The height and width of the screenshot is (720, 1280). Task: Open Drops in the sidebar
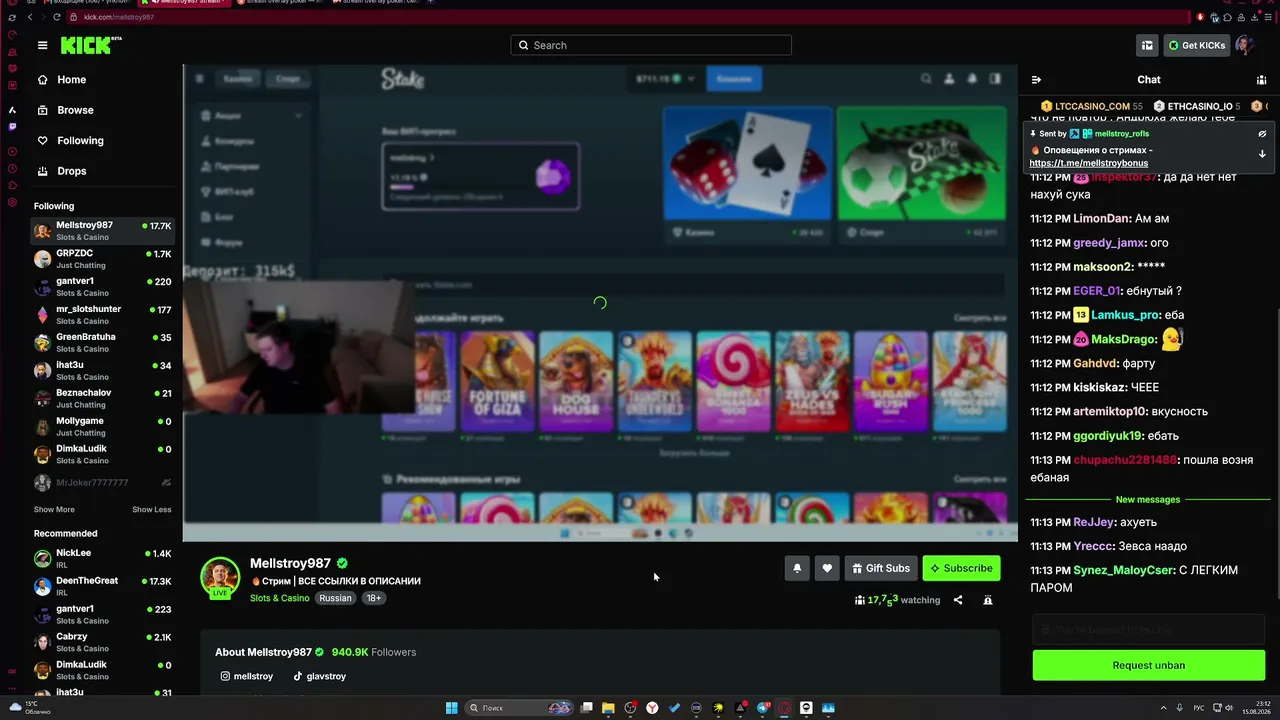[71, 171]
